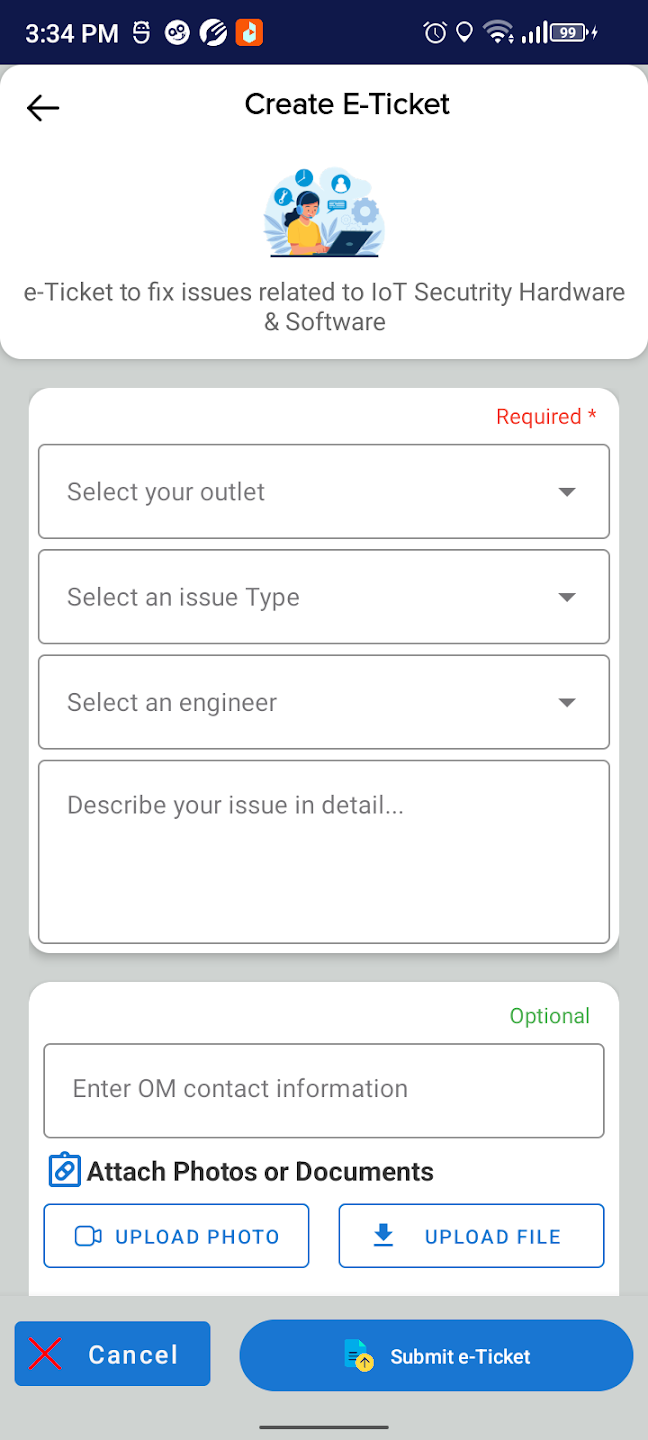Screen dimensions: 648x1440
Task: Expand the Select an issue Type dropdown
Action: 324,597
